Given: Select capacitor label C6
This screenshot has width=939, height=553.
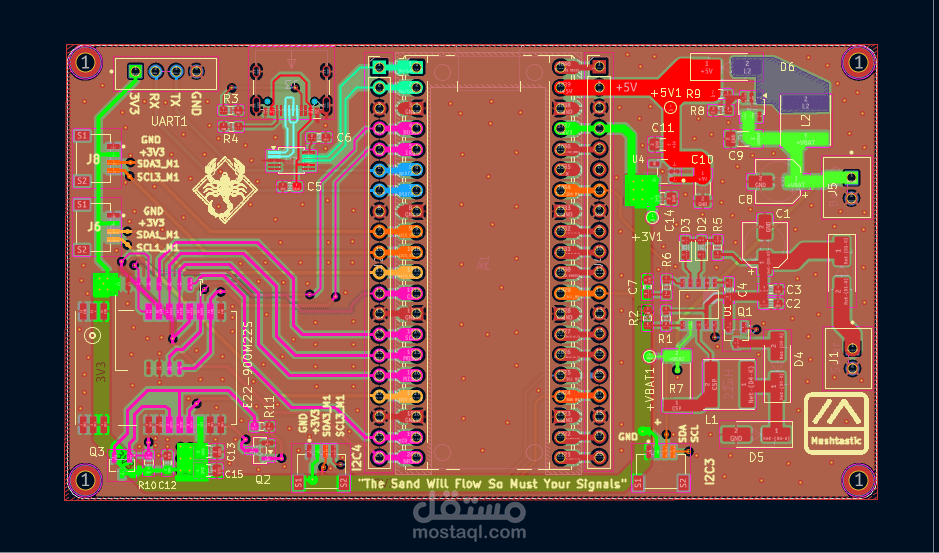Looking at the screenshot, I should (344, 137).
